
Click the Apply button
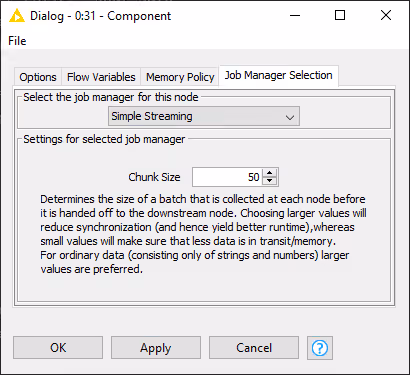coord(156,348)
